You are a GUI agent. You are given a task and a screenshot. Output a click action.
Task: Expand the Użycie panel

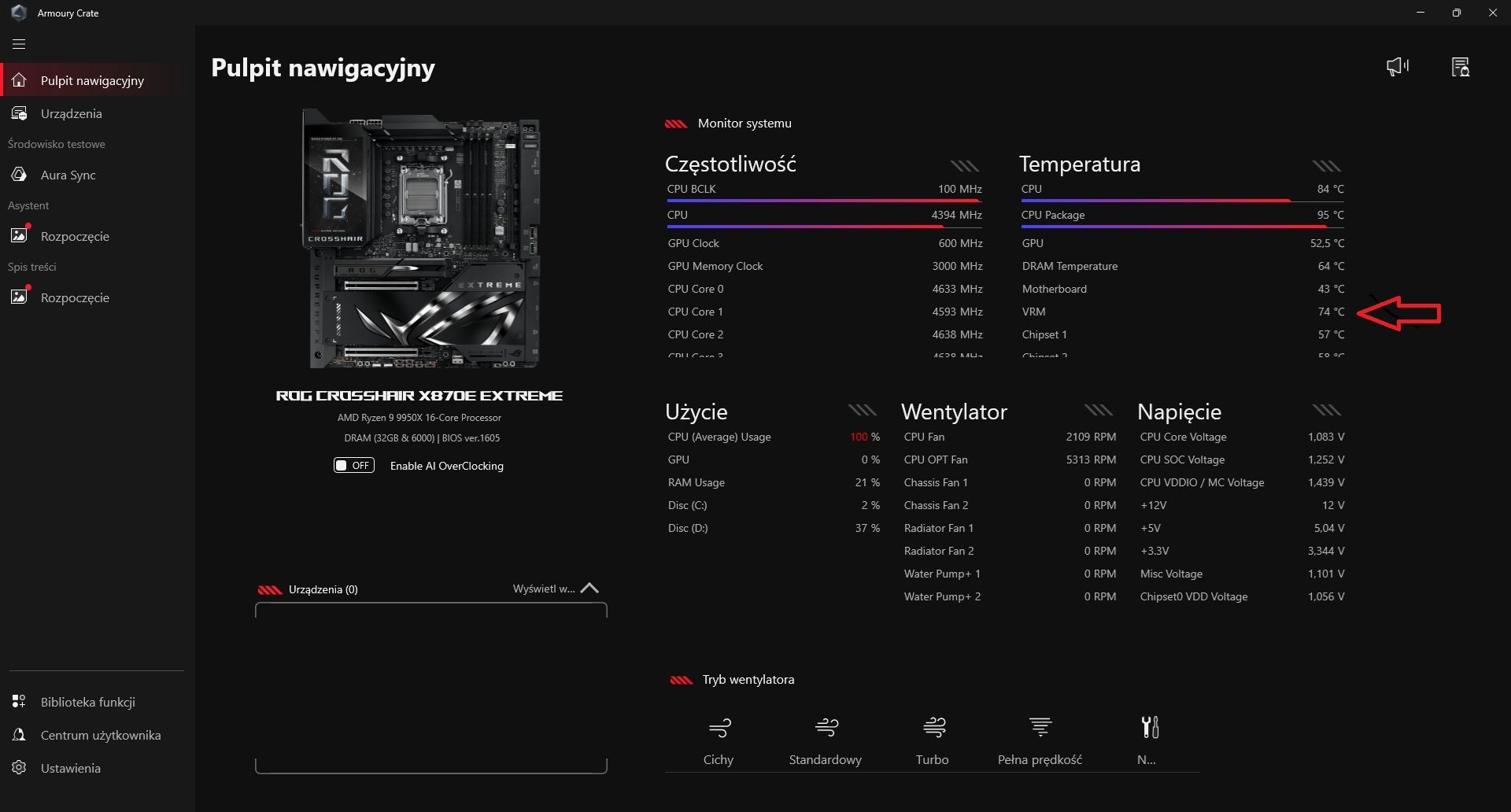[863, 410]
